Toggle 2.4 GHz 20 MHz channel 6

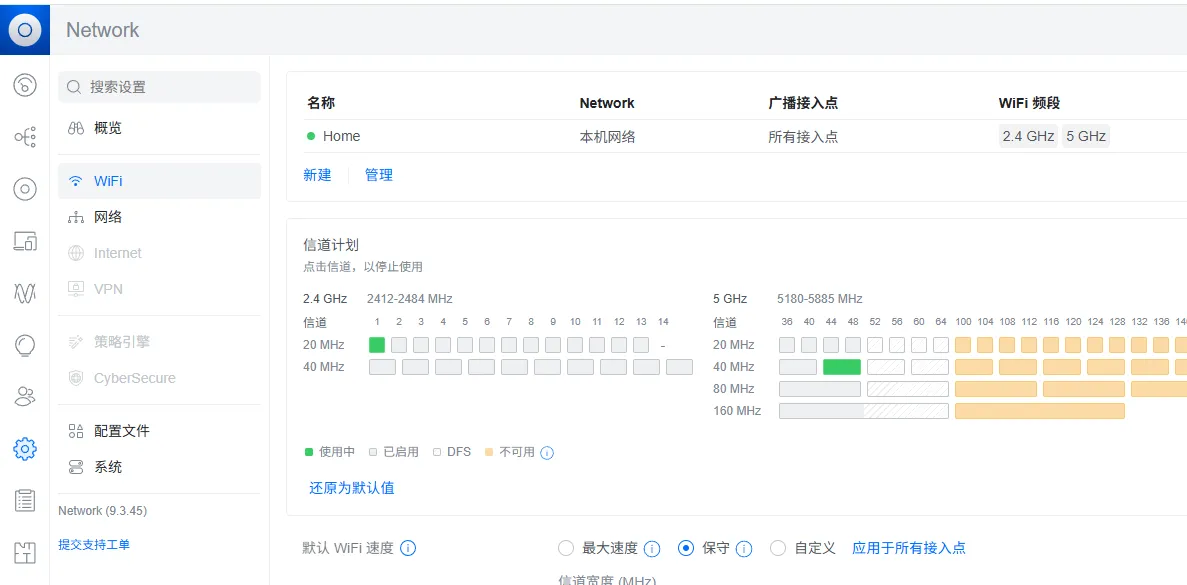(x=487, y=345)
